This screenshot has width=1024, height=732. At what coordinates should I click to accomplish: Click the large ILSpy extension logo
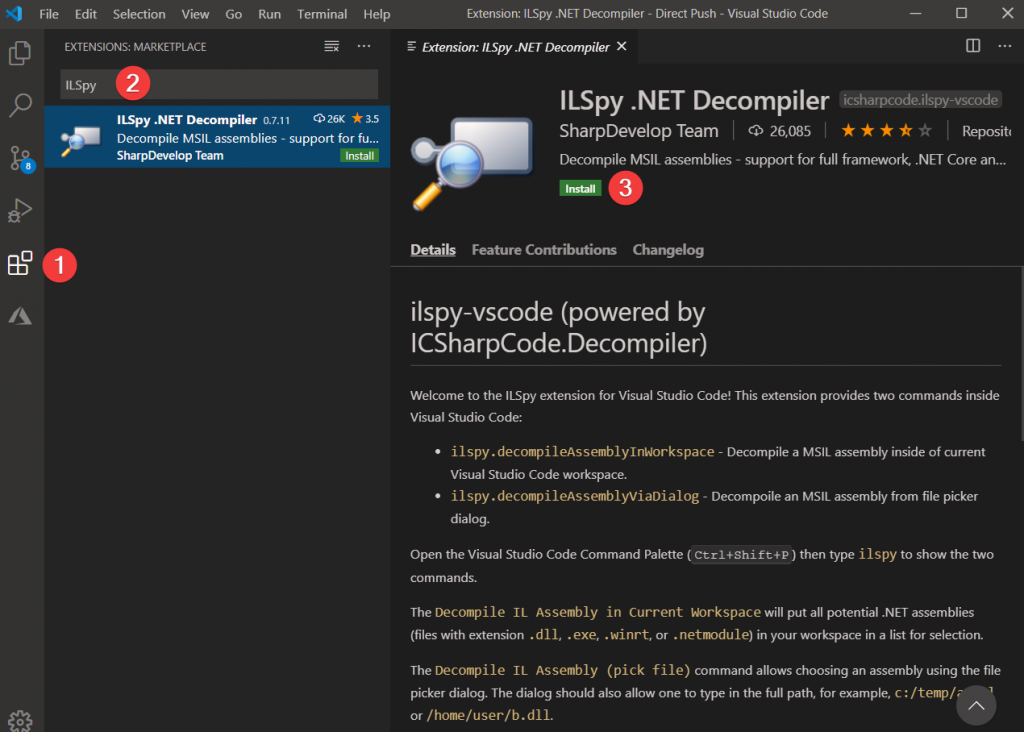pyautogui.click(x=472, y=163)
